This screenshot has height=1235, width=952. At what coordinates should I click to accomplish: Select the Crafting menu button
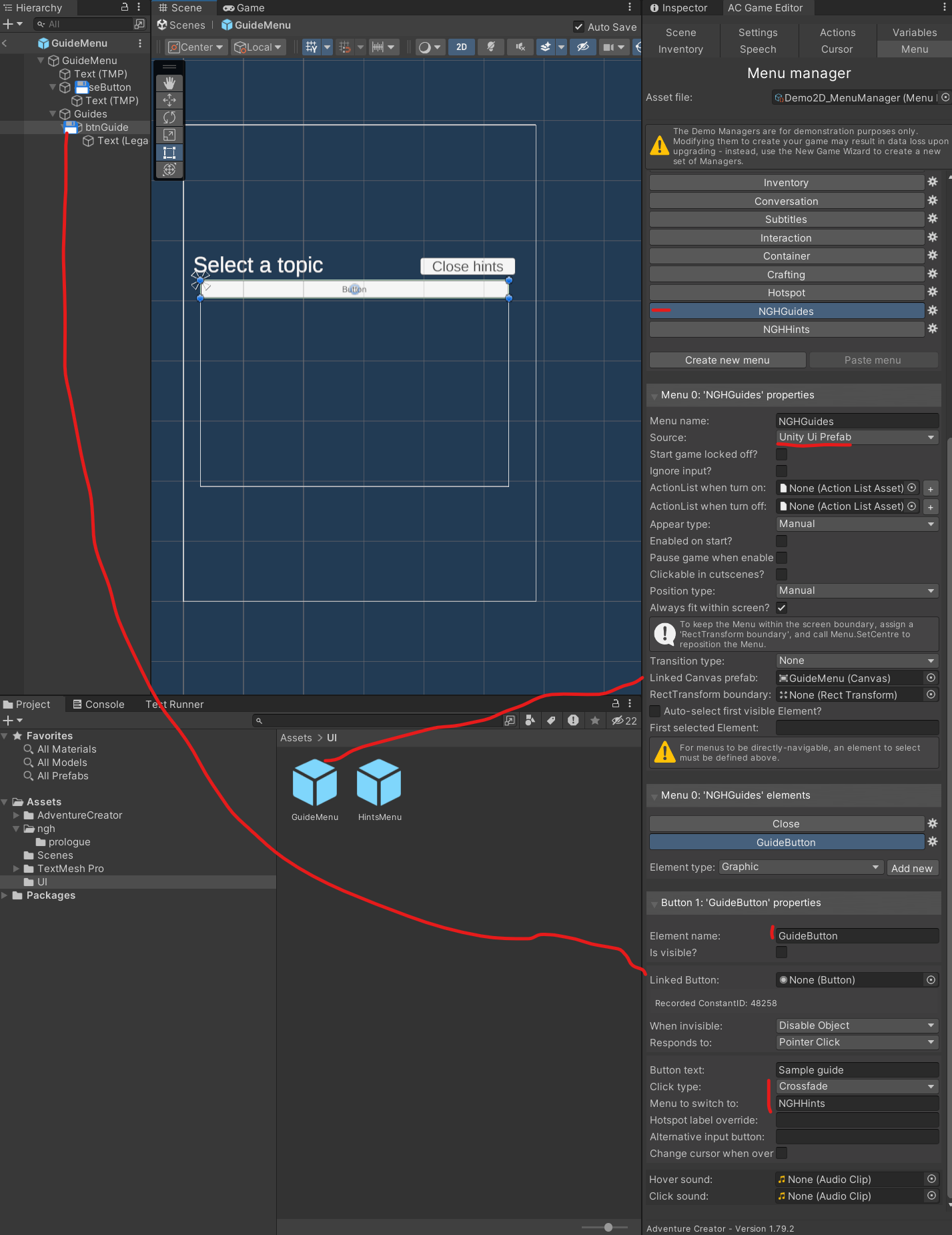coord(787,274)
